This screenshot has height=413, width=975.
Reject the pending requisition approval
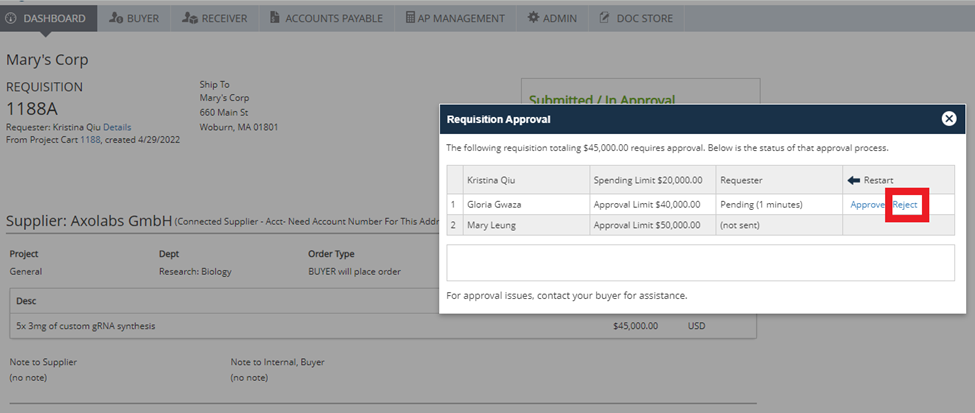coord(905,204)
